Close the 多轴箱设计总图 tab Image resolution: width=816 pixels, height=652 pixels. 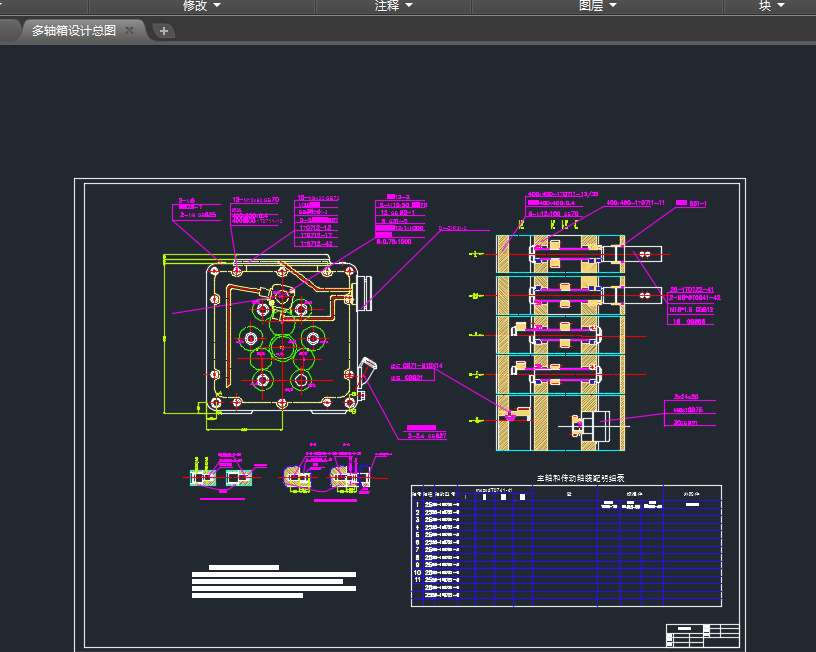pyautogui.click(x=130, y=30)
